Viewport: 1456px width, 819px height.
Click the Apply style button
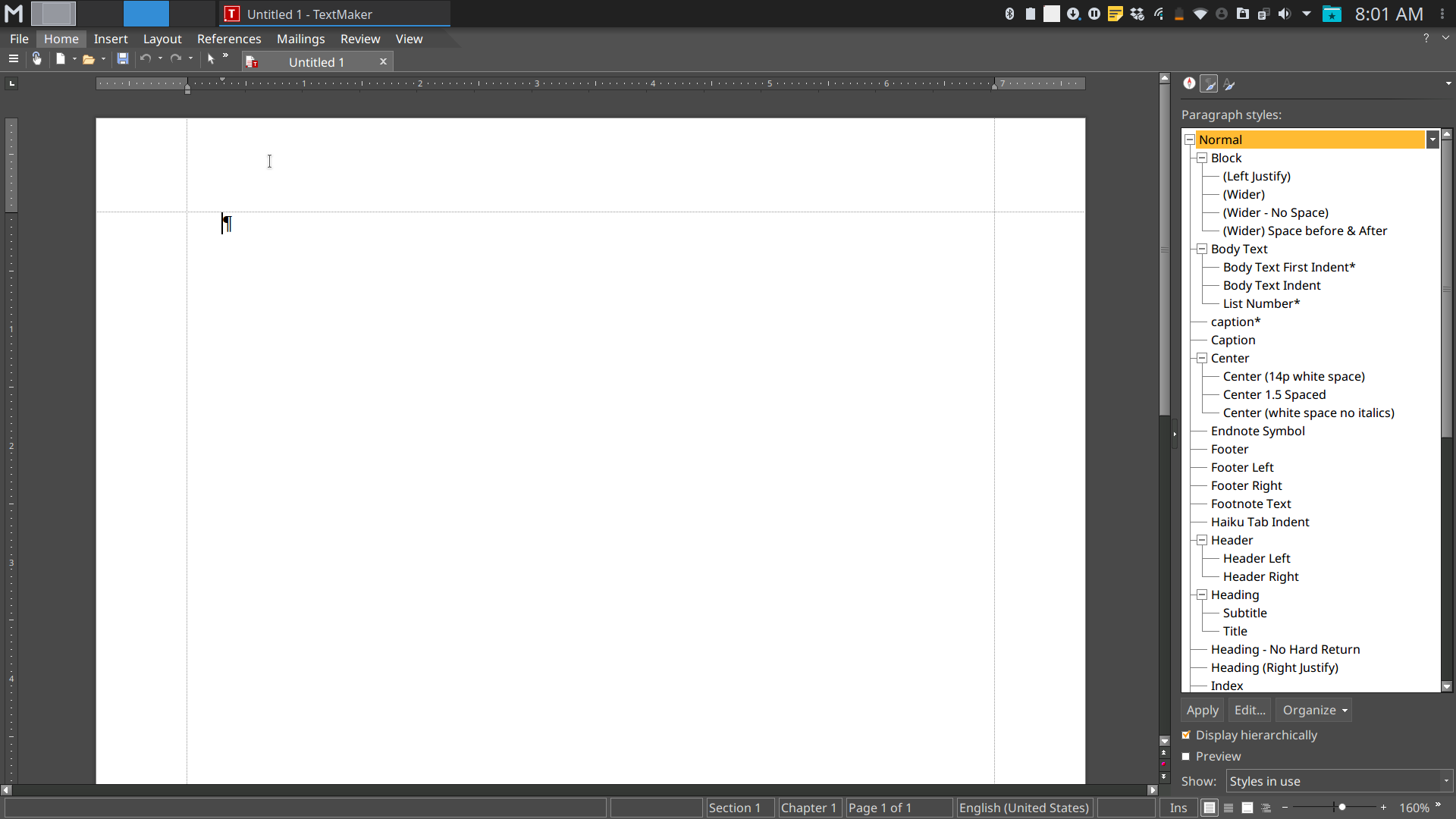coord(1202,710)
